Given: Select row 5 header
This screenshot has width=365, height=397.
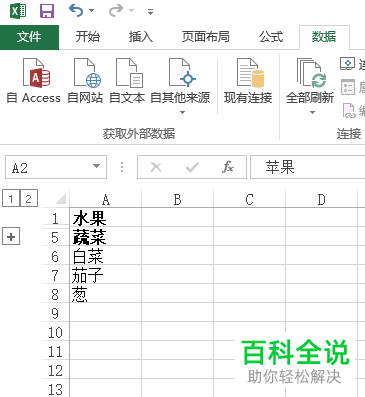Looking at the screenshot, I should (x=55, y=237).
